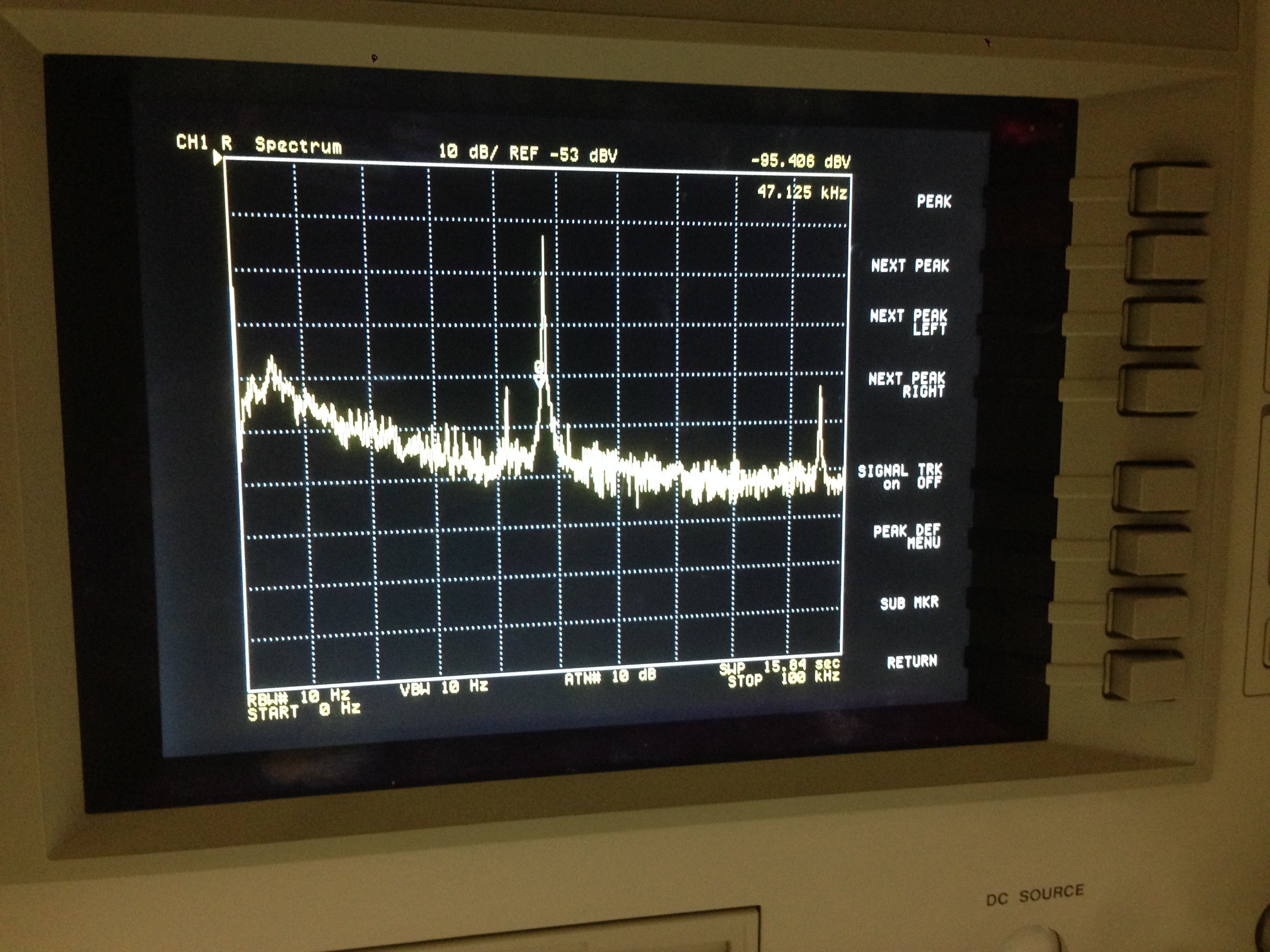Push the hardware key beside NEXT PEAK
The width and height of the screenshot is (1270, 952).
(x=1168, y=257)
